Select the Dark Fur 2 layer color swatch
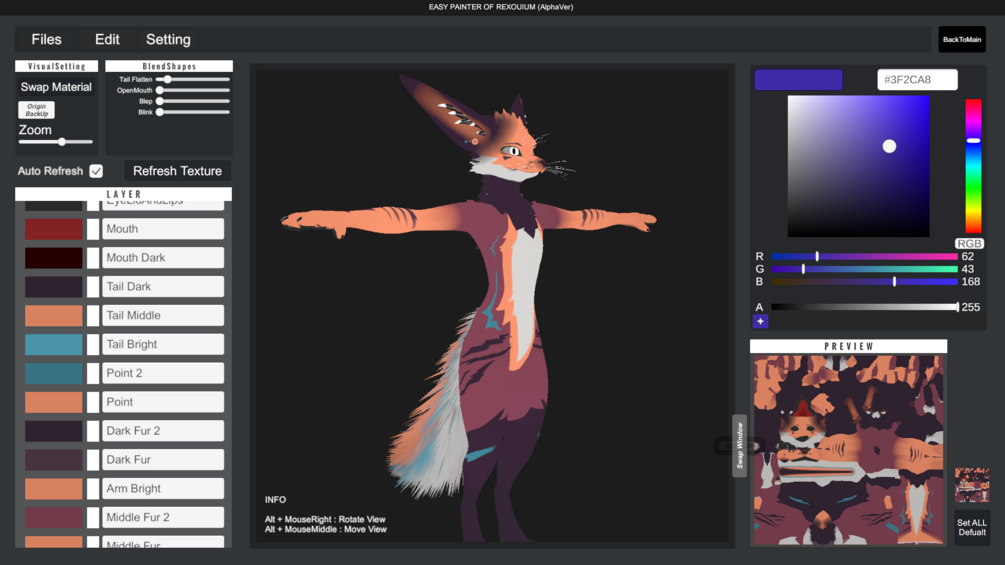1005x565 pixels. (54, 430)
